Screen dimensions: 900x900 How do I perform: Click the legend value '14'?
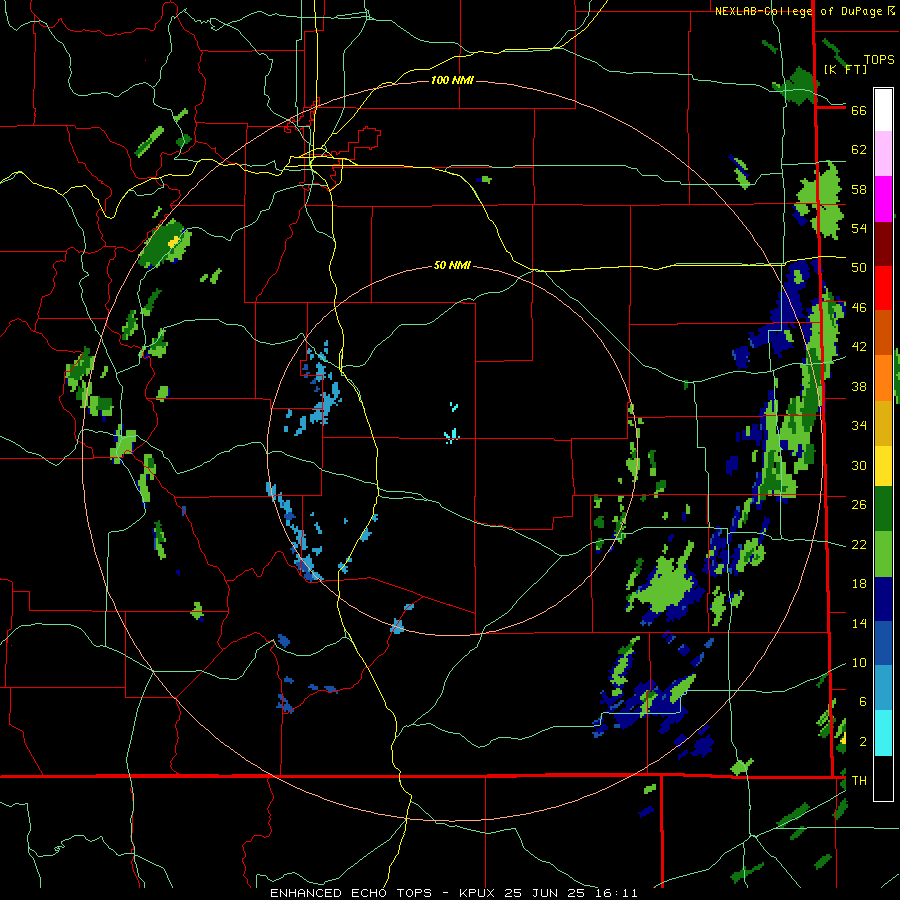tap(859, 623)
